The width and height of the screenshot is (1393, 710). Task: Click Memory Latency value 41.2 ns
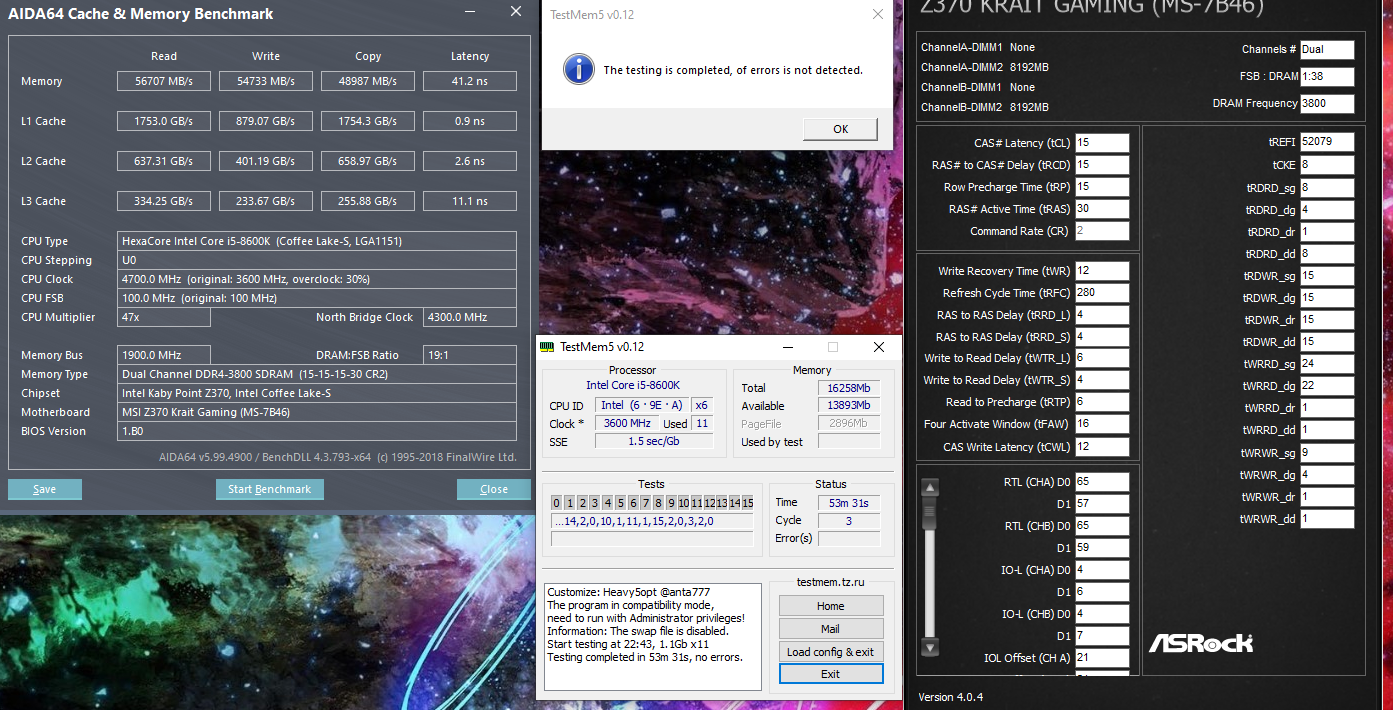pyautogui.click(x=470, y=81)
